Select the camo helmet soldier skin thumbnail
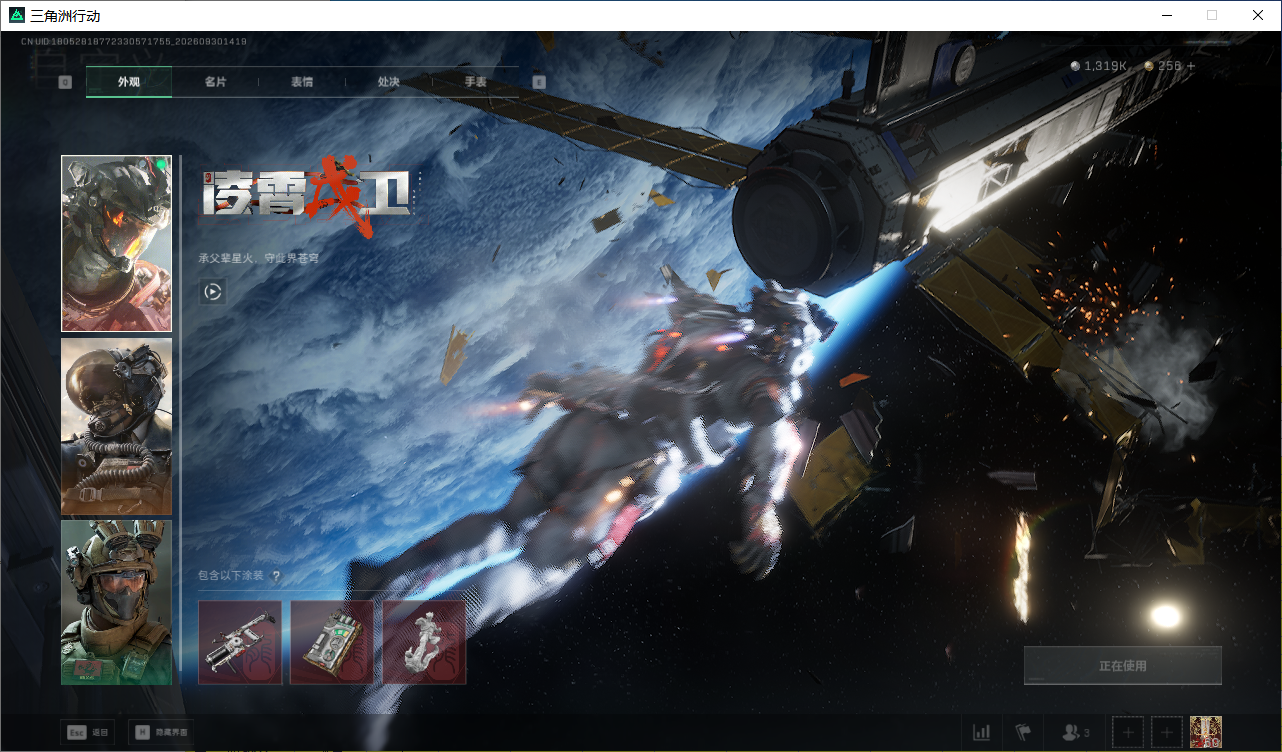Screen dimensions: 1282x752 116,602
